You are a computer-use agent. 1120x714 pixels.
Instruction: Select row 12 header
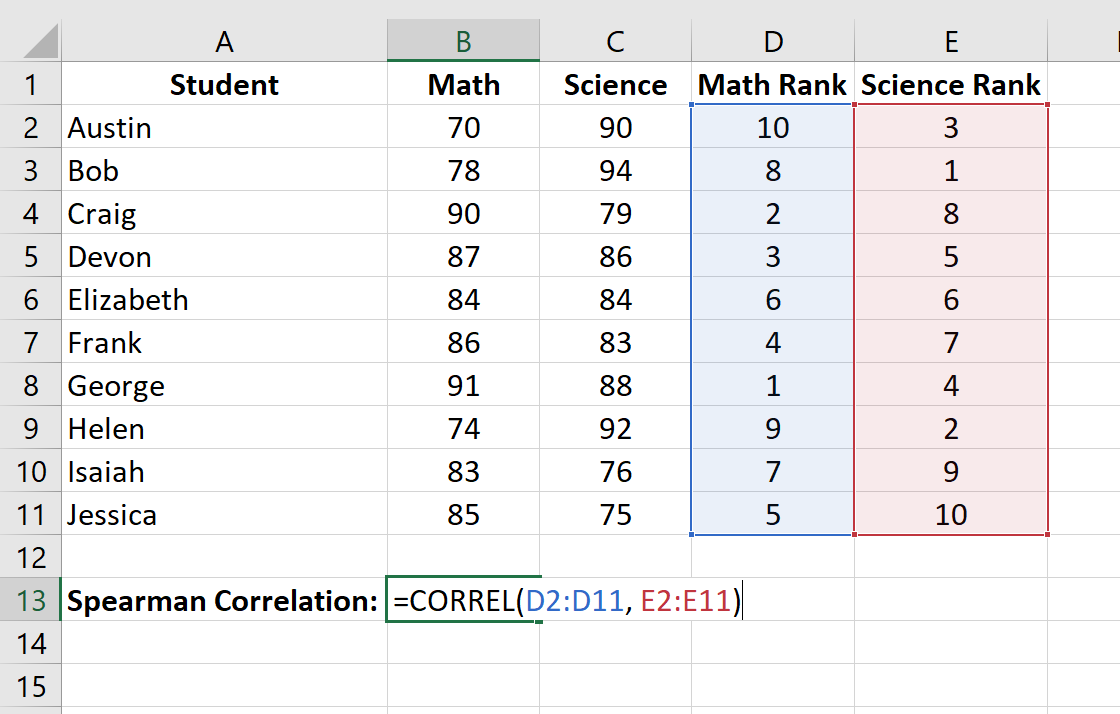(31, 557)
